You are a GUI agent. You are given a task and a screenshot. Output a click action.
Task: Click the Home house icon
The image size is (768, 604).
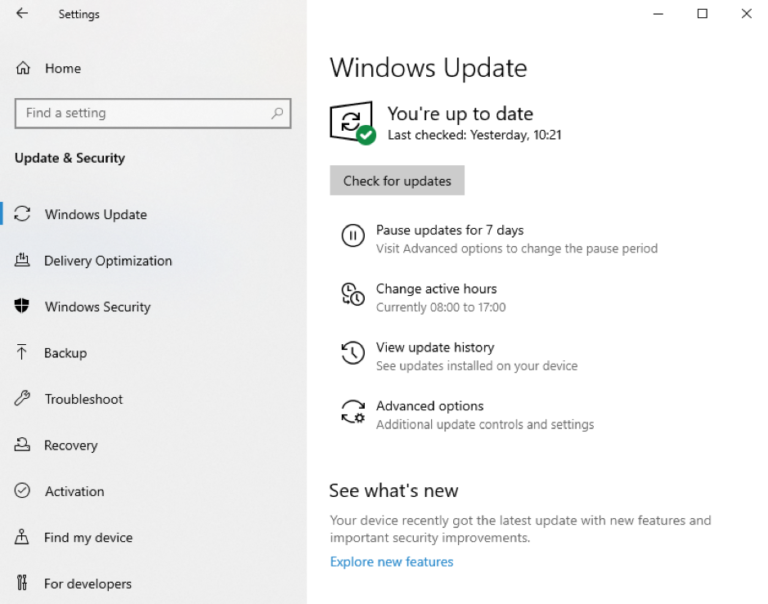tap(23, 68)
